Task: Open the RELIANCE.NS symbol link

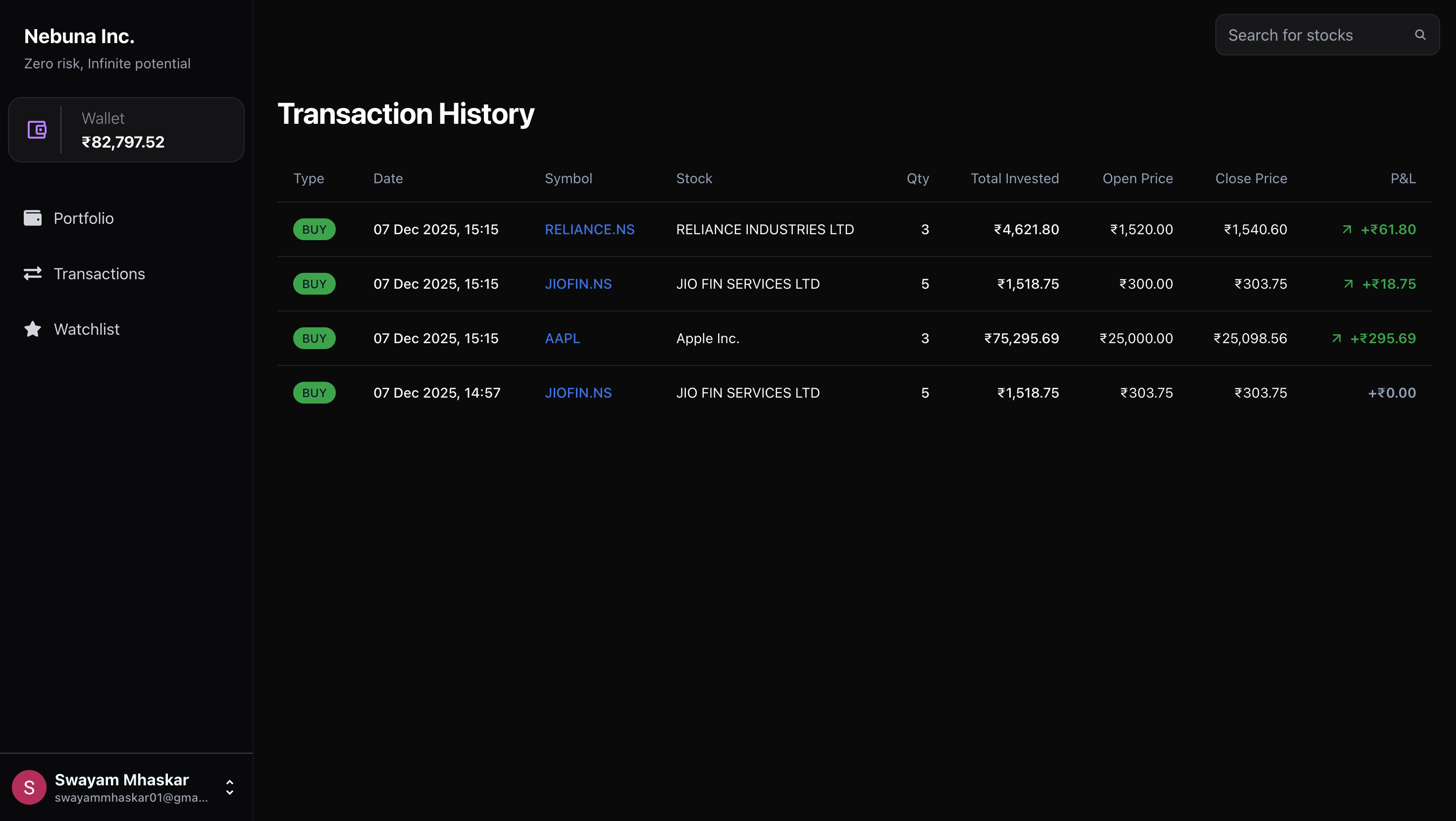Action: click(x=589, y=229)
